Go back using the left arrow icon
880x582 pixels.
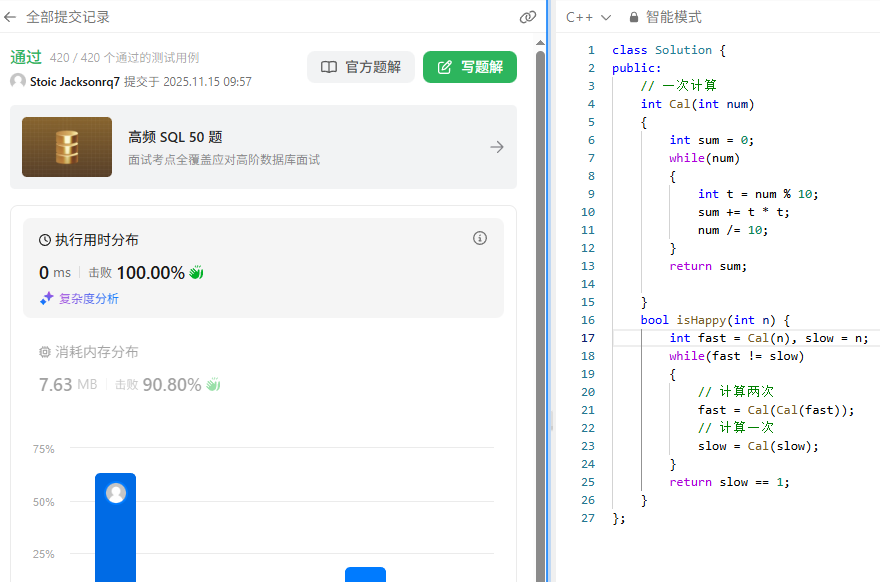coord(10,17)
